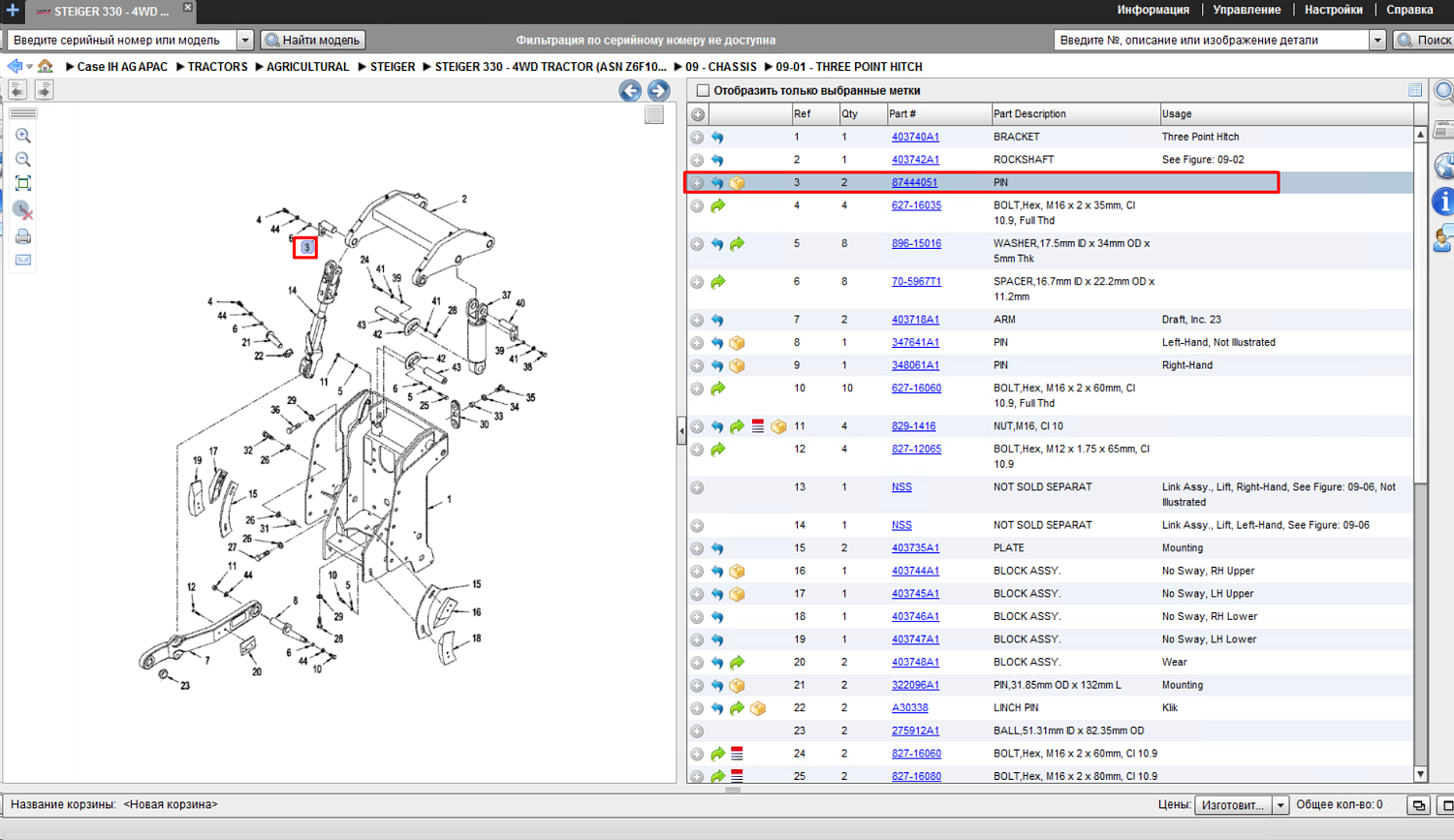Open the Справка menu
Viewport: 1454px width, 840px height.
coord(1409,10)
